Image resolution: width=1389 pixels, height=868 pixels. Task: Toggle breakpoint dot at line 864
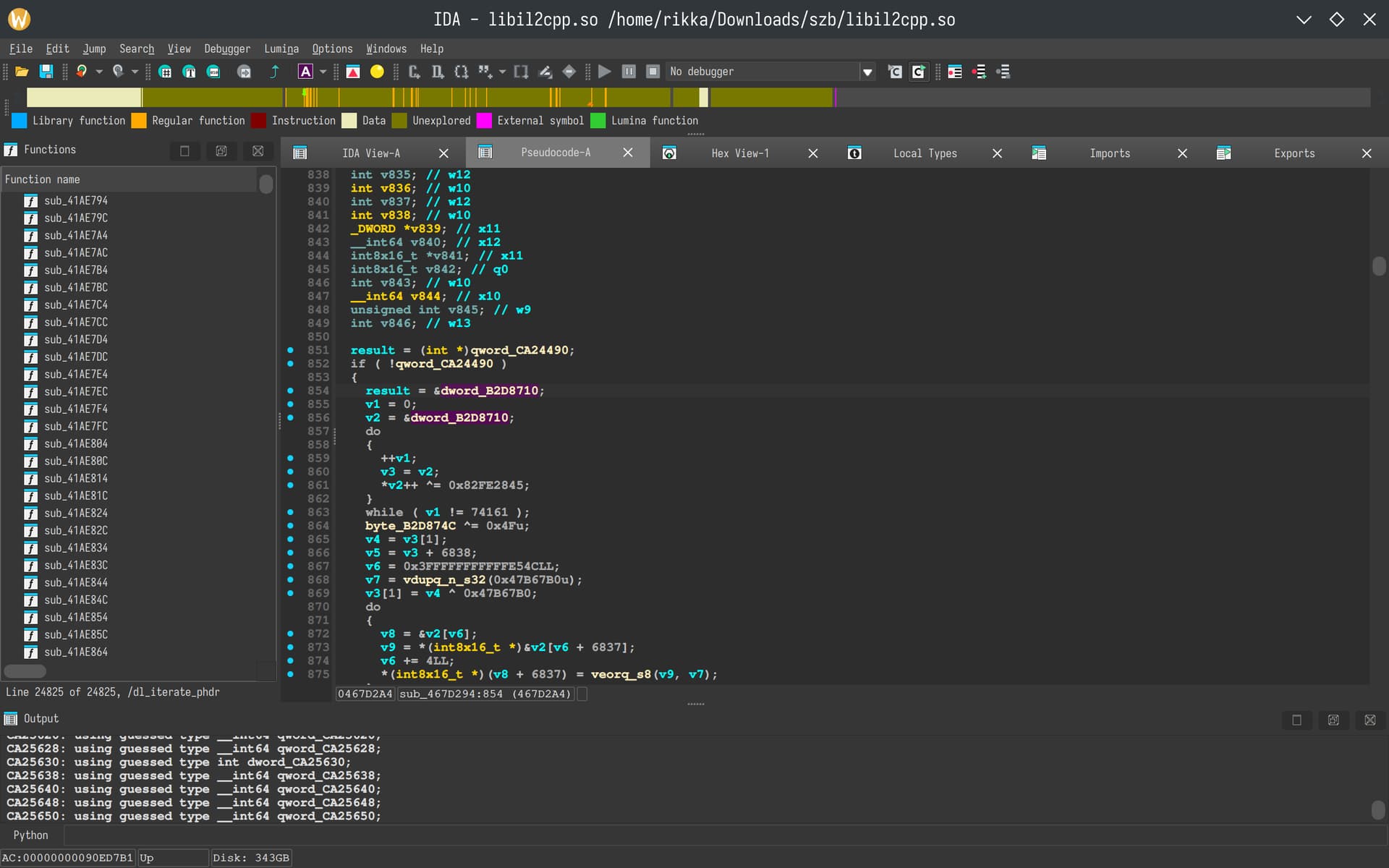pos(291,526)
